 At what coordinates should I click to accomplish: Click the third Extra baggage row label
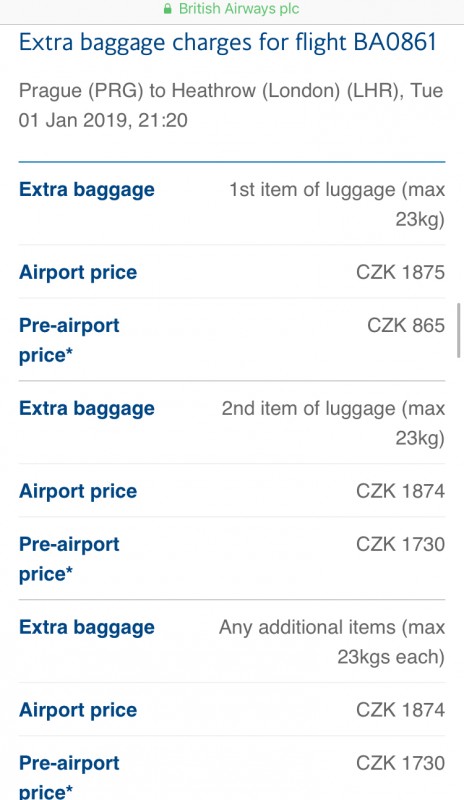87,627
